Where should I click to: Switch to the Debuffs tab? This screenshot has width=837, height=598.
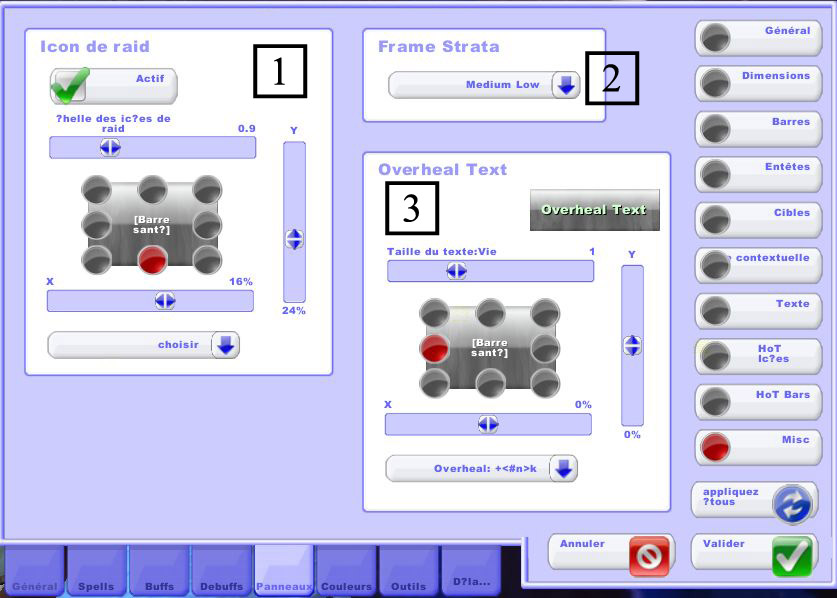pyautogui.click(x=222, y=571)
